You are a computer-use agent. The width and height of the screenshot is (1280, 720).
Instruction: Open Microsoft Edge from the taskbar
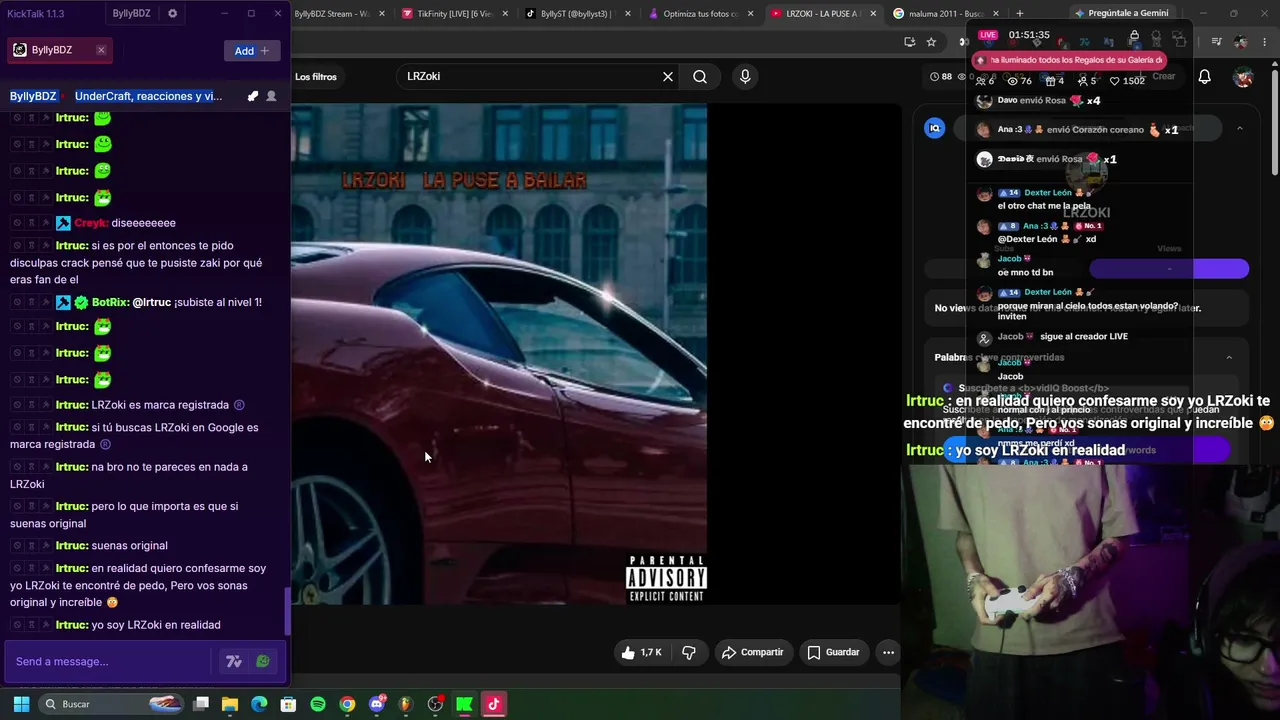[259, 704]
